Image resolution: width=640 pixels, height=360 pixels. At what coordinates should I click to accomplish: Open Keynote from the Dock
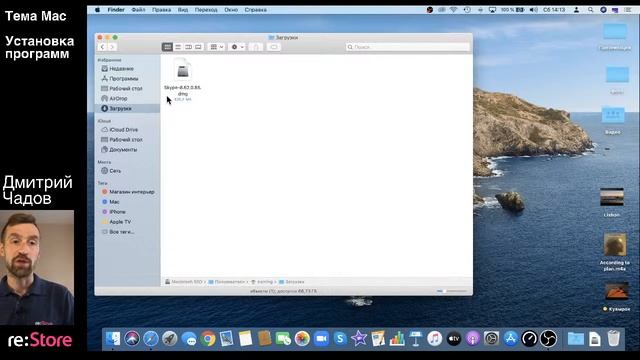416,339
